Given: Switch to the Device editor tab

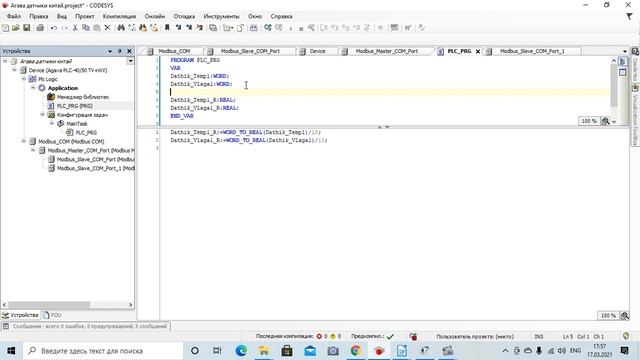Looking at the screenshot, I should click(317, 51).
